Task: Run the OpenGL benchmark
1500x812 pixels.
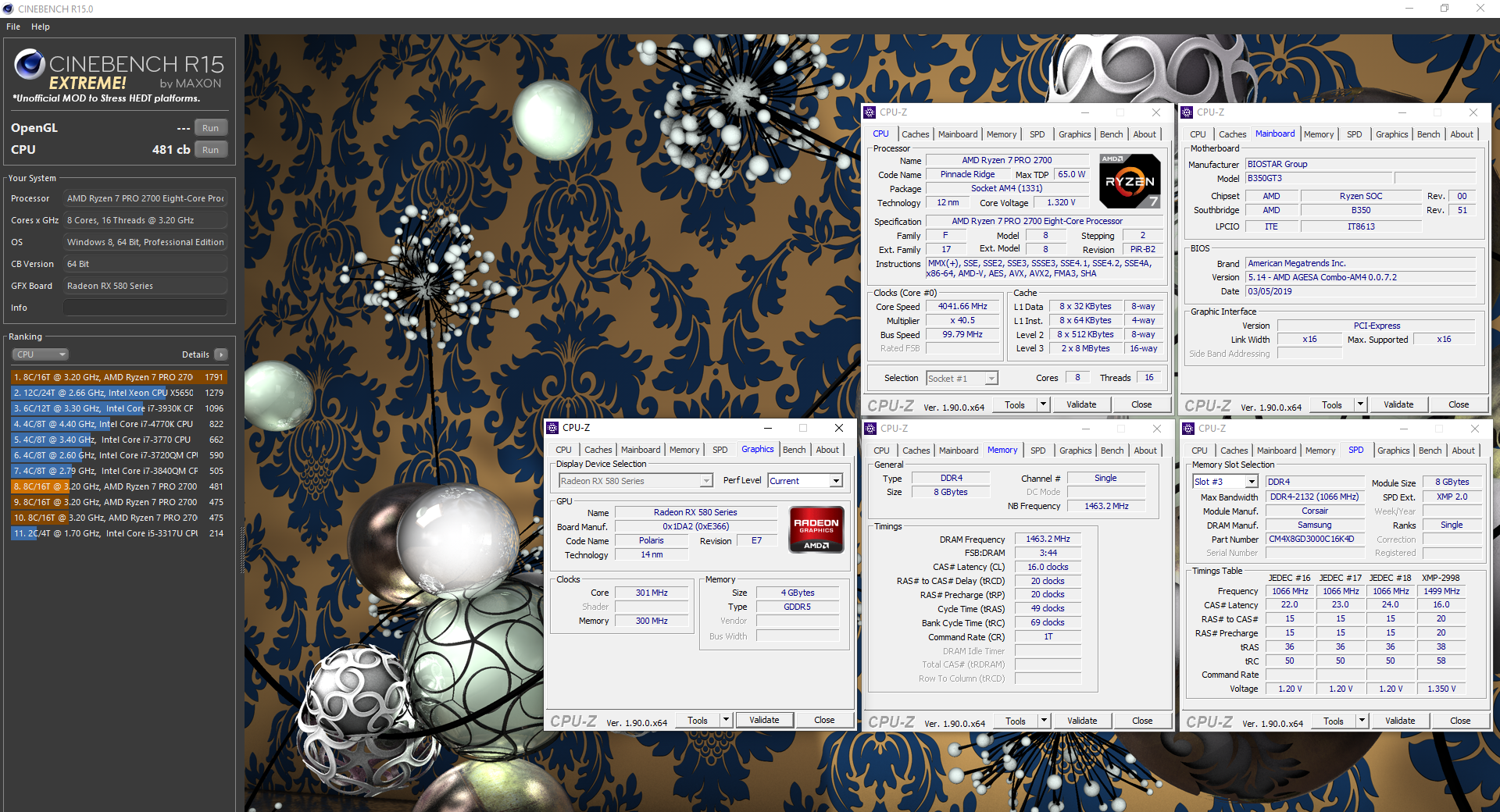Action: (211, 128)
